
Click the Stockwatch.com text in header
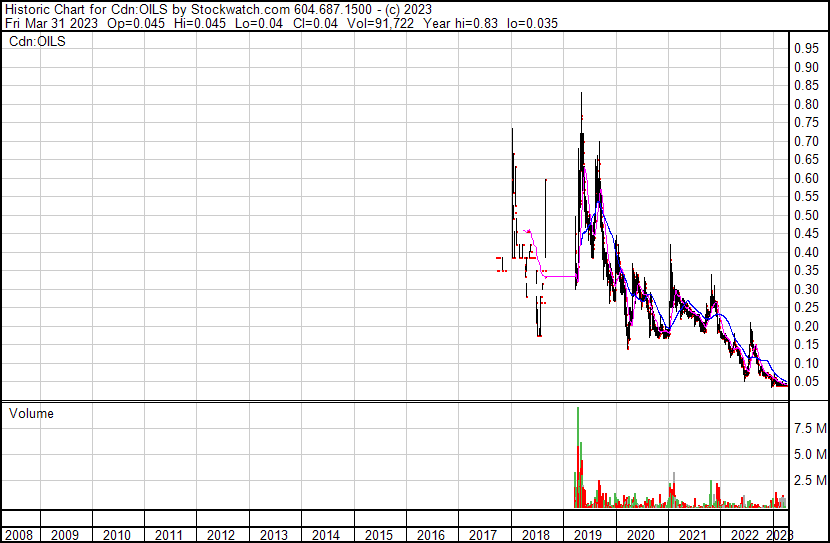click(235, 8)
